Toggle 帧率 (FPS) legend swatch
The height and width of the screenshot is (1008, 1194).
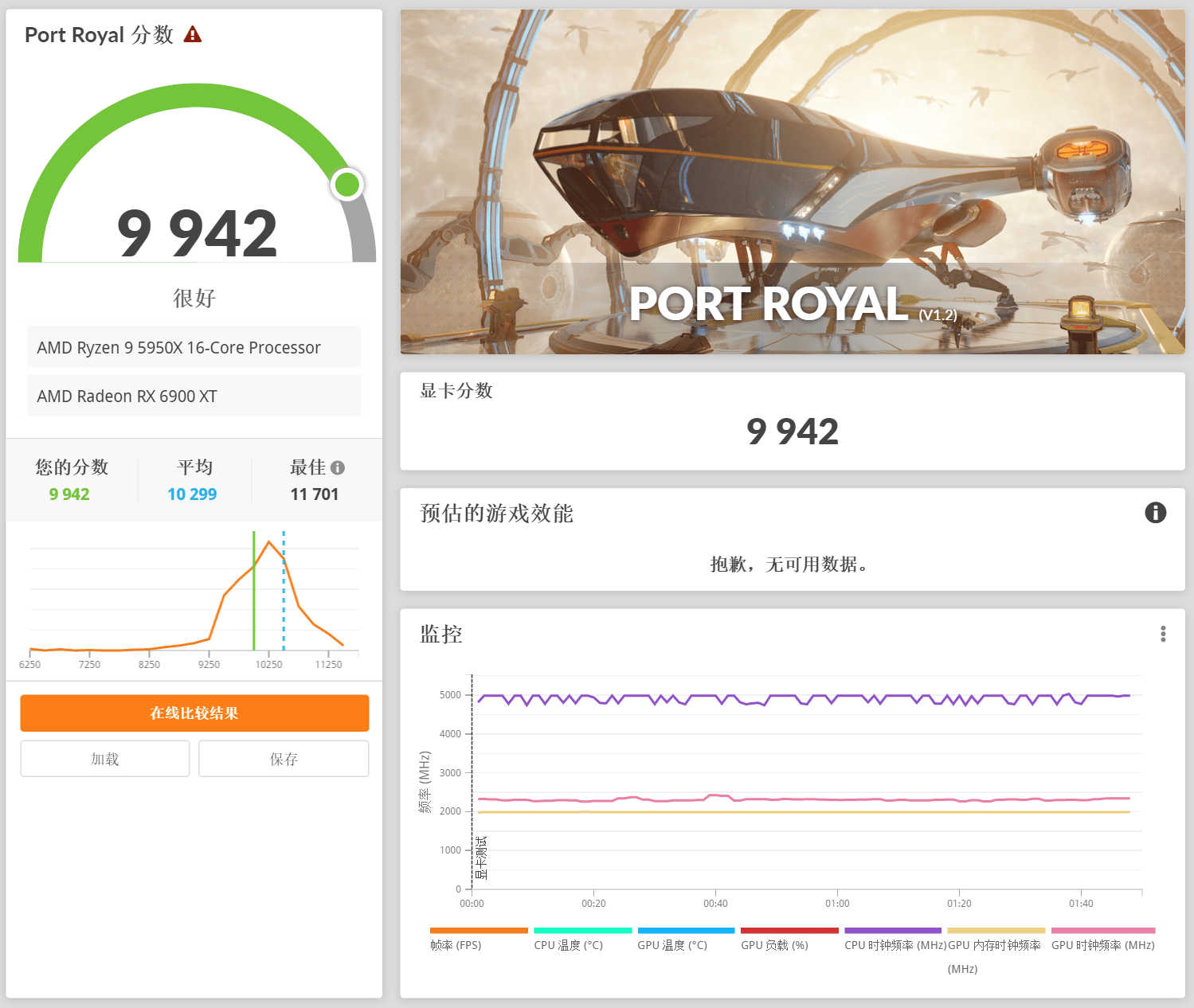479,930
